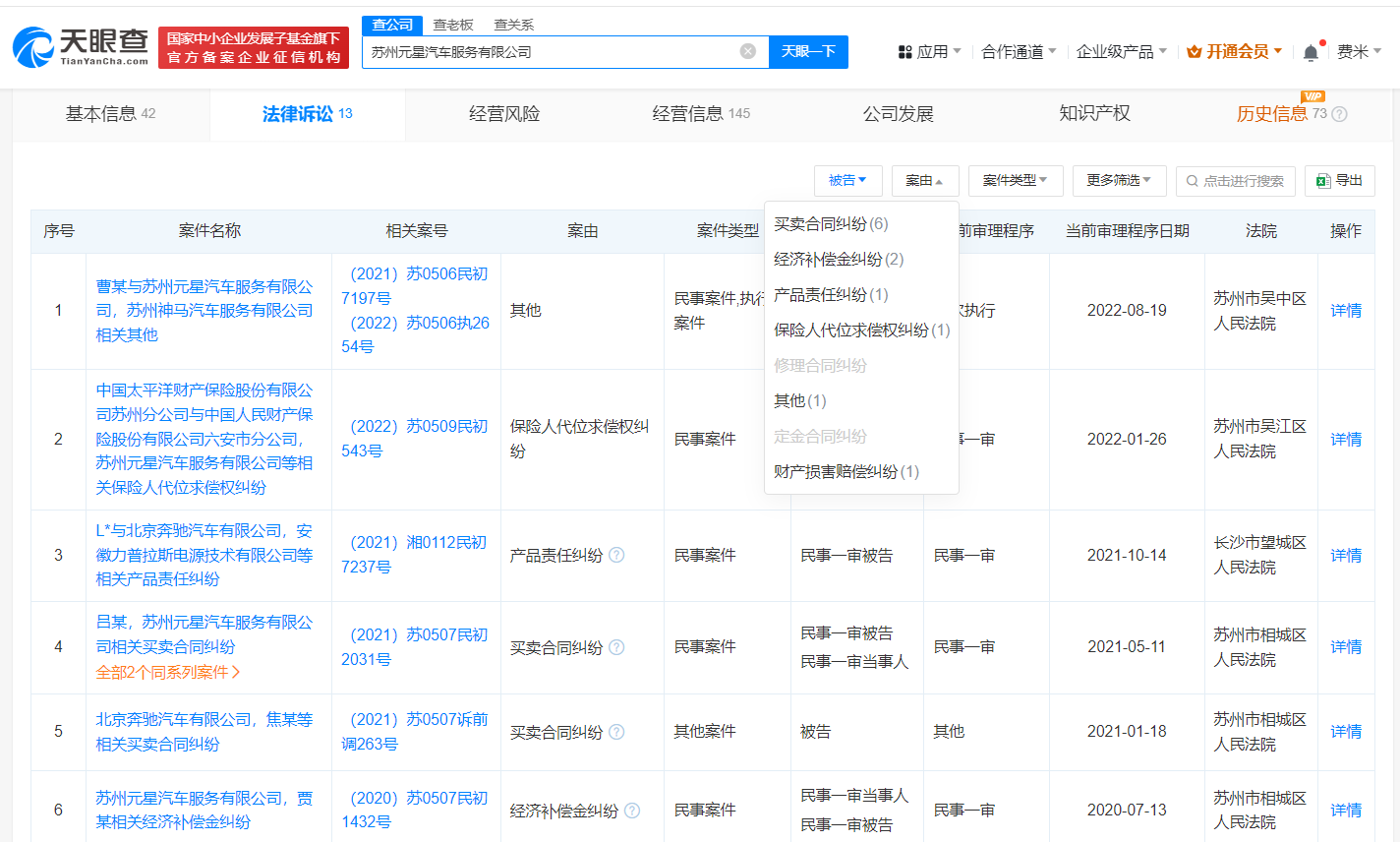Viewport: 1400px width, 842px height.
Task: Open case number (2021)苏0507诉前调263号
Action: tap(415, 732)
